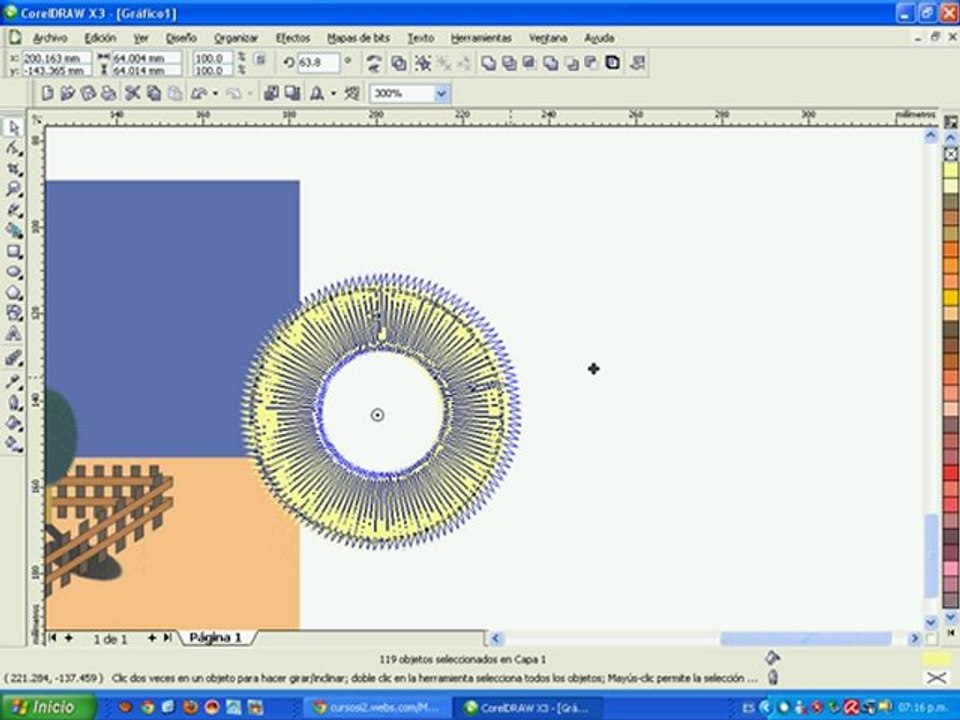Image resolution: width=960 pixels, height=720 pixels.
Task: Click the New document icon
Action: (x=47, y=93)
